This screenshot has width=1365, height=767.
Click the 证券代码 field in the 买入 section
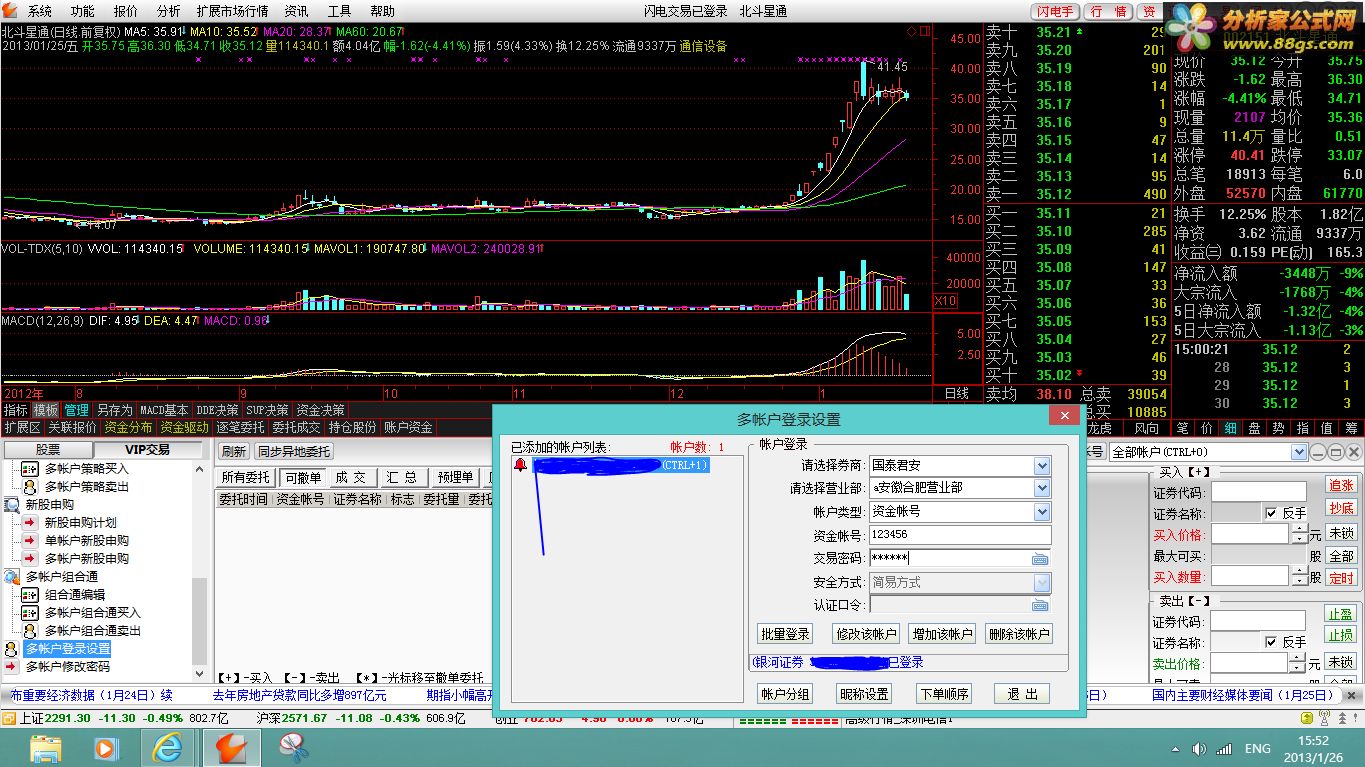tap(1259, 492)
